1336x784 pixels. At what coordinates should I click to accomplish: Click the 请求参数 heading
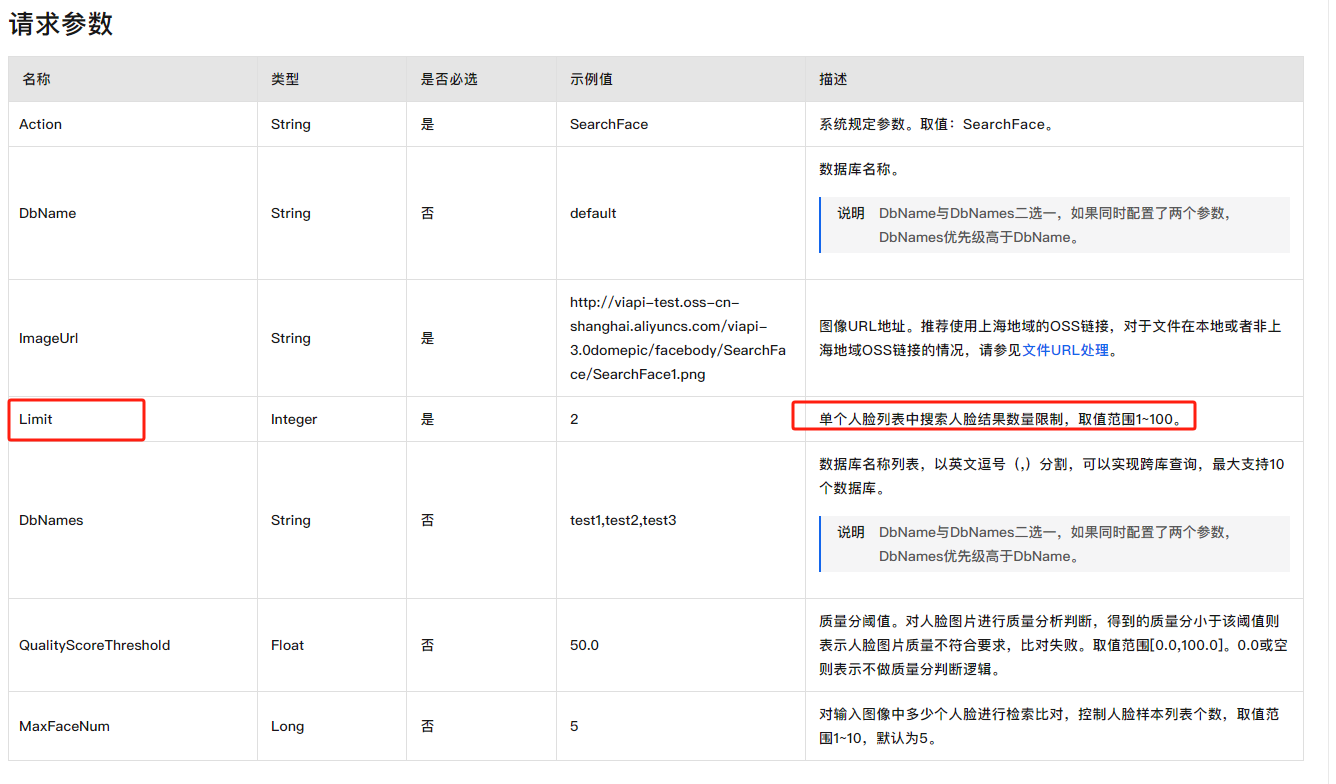61,24
